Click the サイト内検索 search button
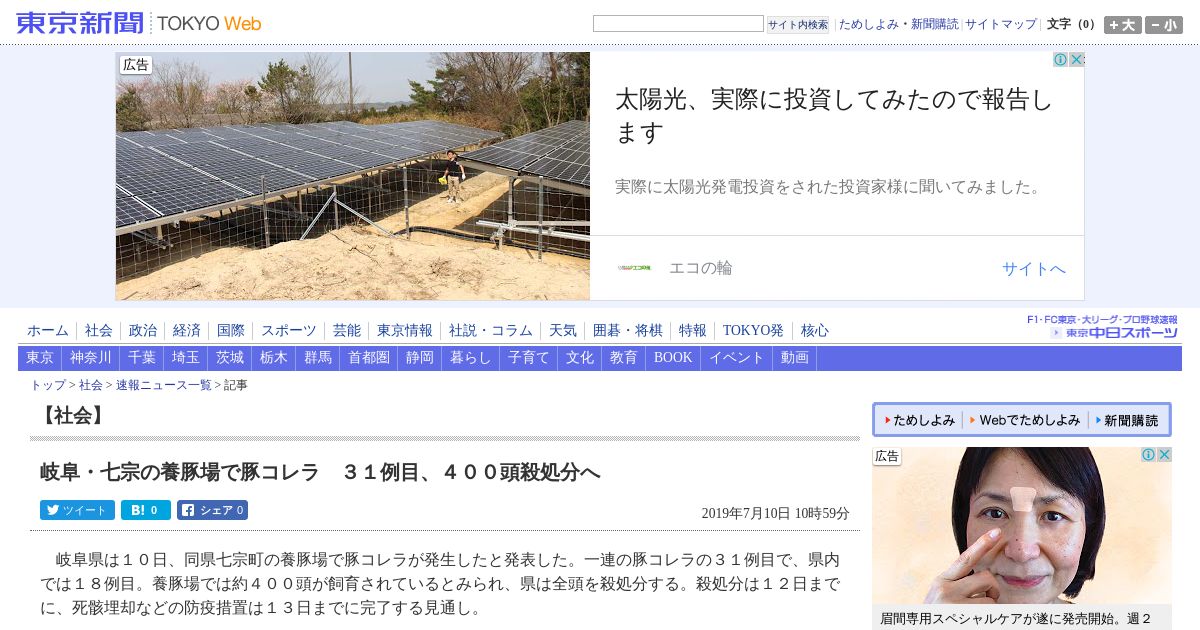Viewport: 1200px width, 630px height. (x=798, y=24)
